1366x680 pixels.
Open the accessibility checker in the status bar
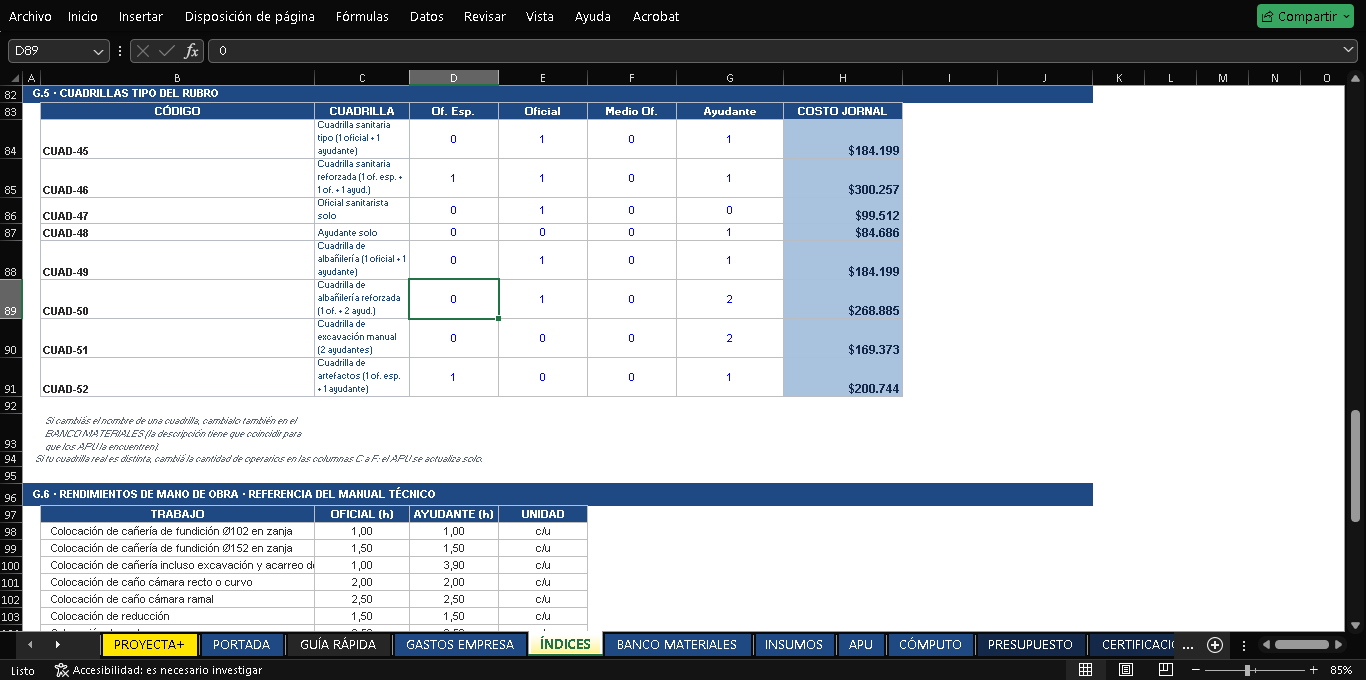[x=159, y=670]
